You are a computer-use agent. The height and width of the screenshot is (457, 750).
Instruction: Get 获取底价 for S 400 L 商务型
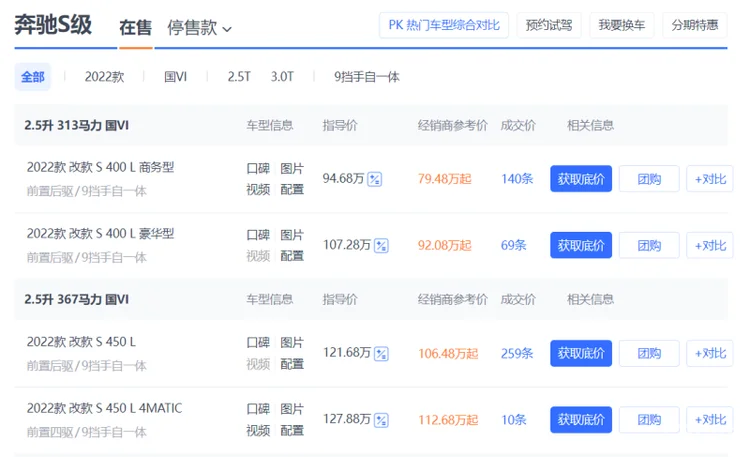(581, 179)
